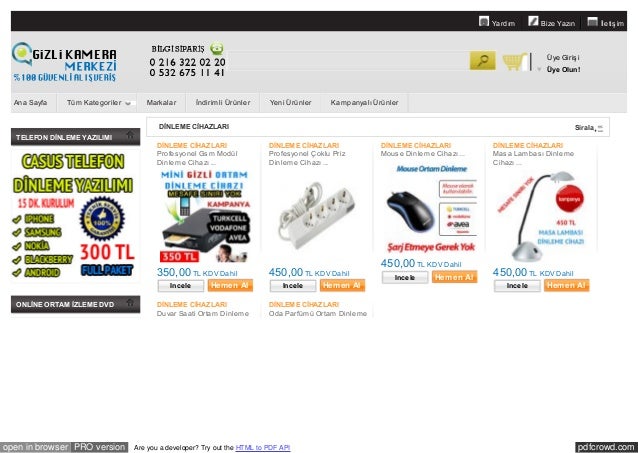Image resolution: width=638 pixels, height=453 pixels.
Task: Click the home icon in Telefon Dinleme Yazılımı header
Action: (130, 136)
